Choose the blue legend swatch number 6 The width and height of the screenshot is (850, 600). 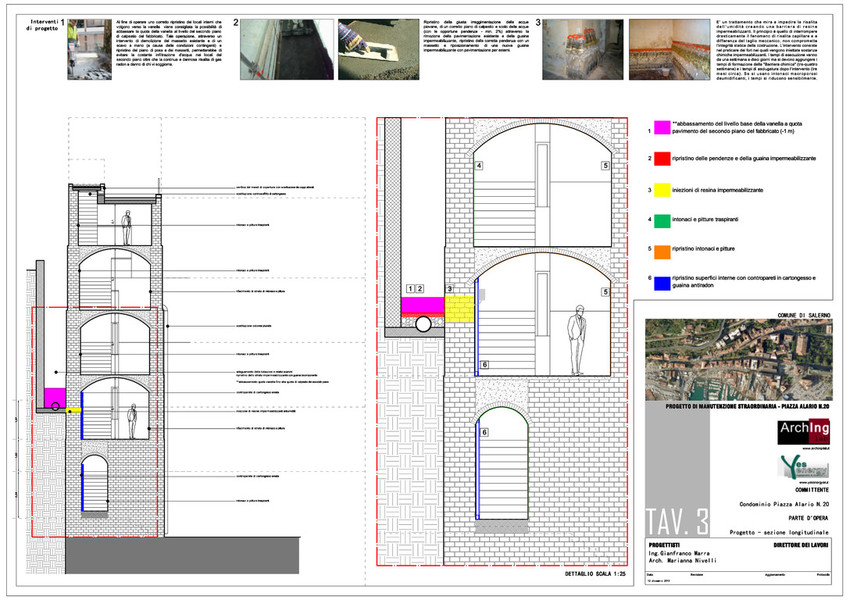click(661, 283)
